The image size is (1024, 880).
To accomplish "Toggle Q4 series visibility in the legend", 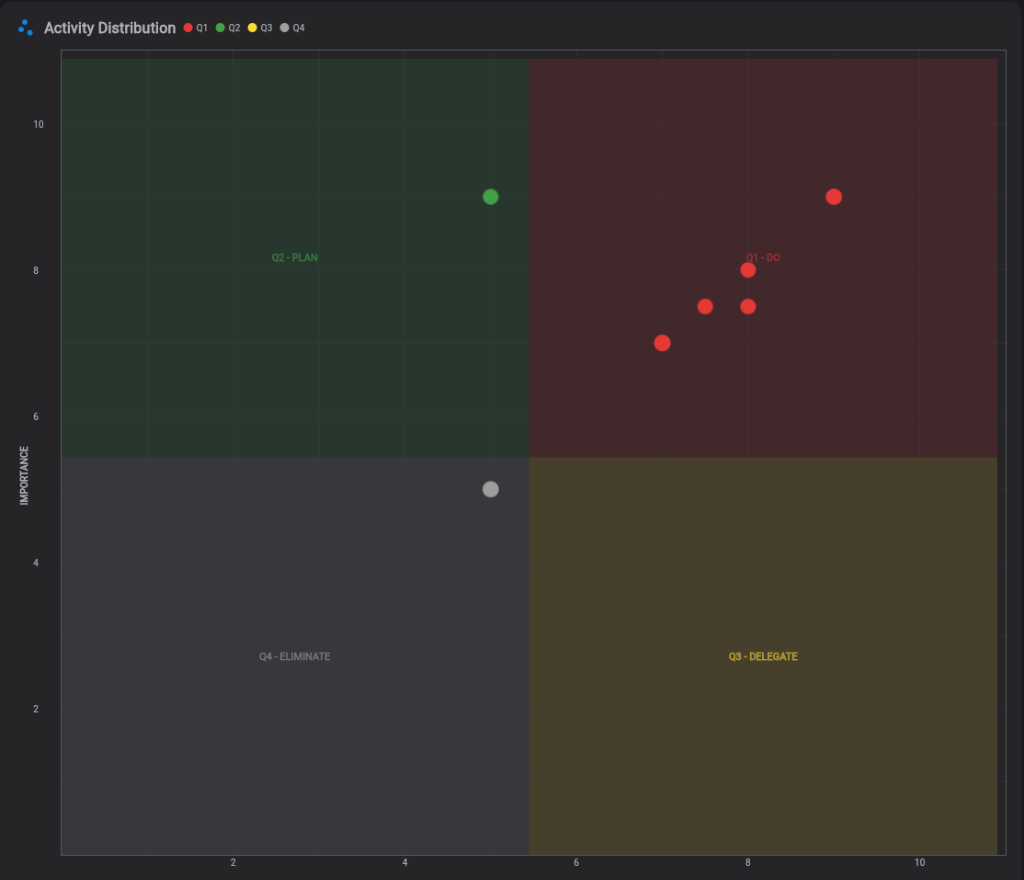I will coord(298,28).
